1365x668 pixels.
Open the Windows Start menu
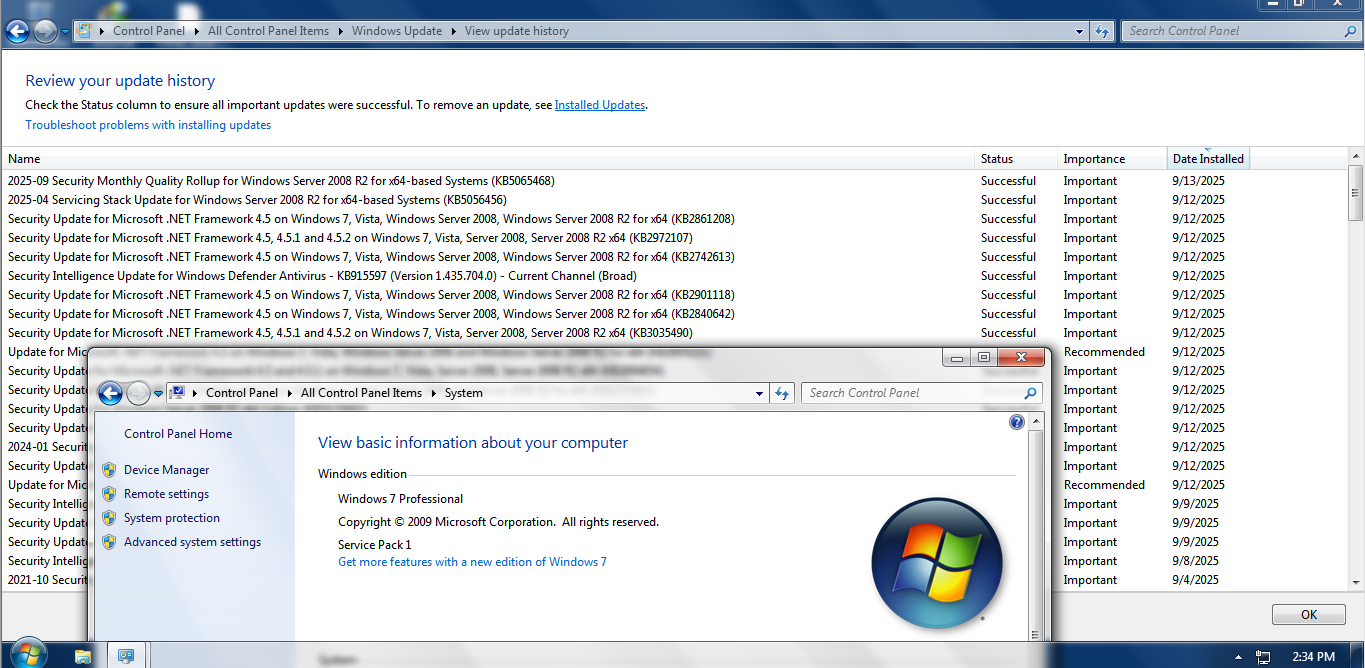tap(27, 654)
